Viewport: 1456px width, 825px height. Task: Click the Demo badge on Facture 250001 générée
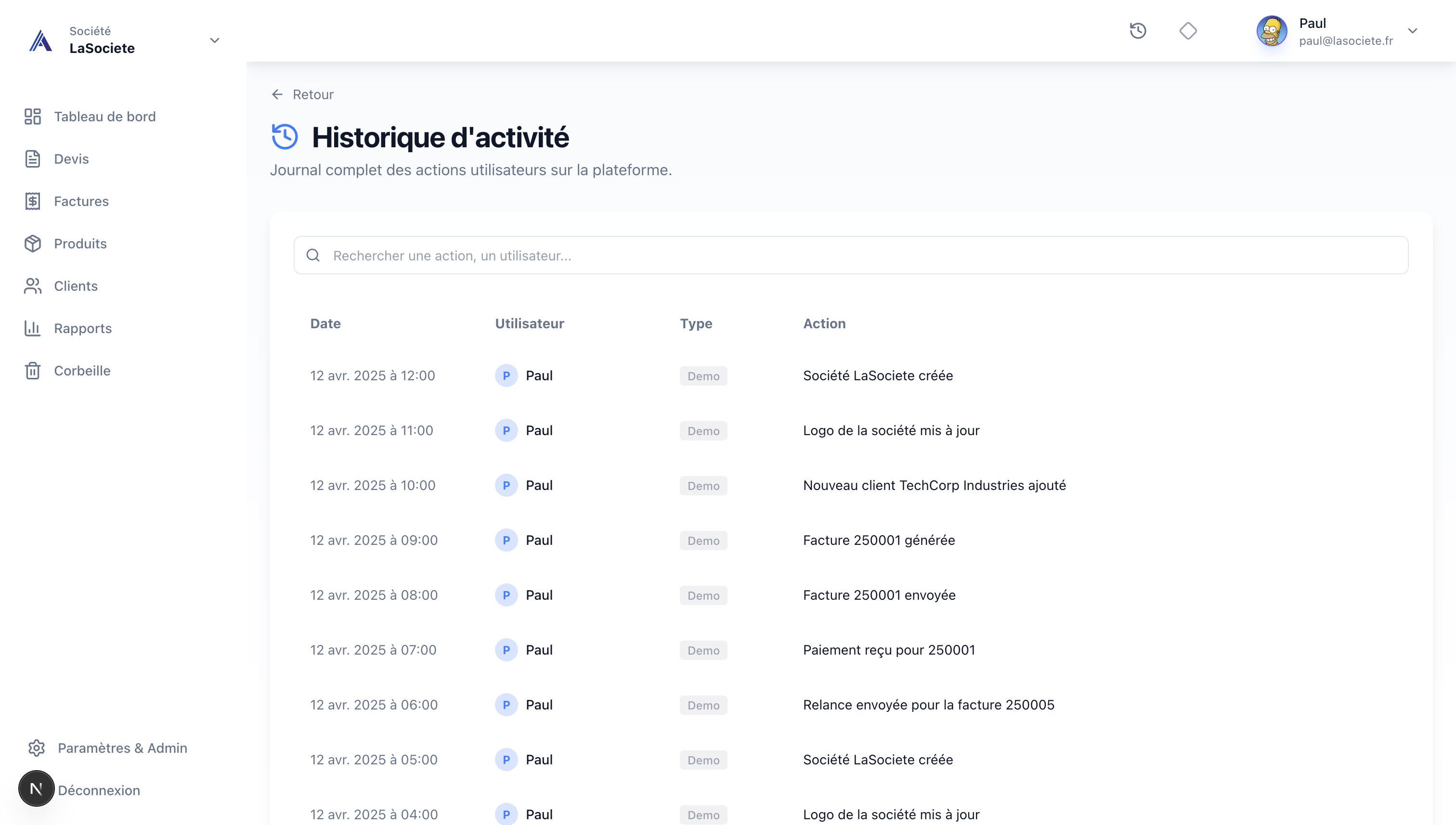[703, 540]
